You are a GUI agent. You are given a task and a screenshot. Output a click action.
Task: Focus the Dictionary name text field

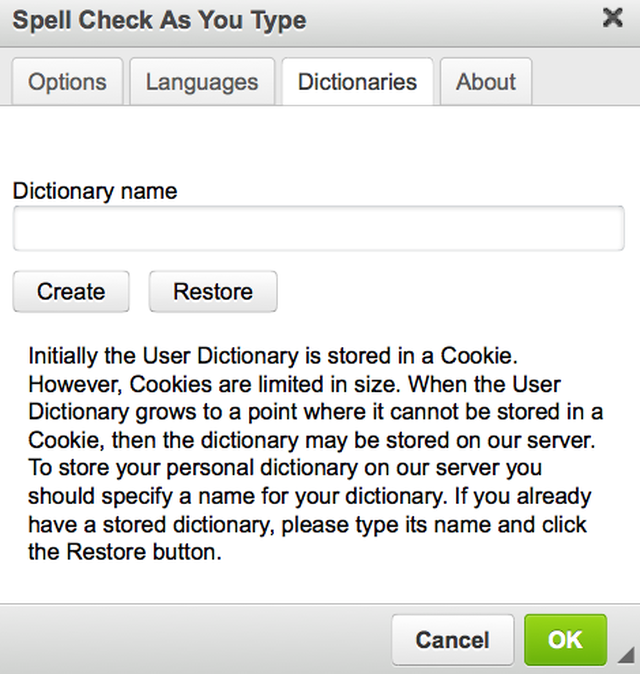tap(318, 229)
